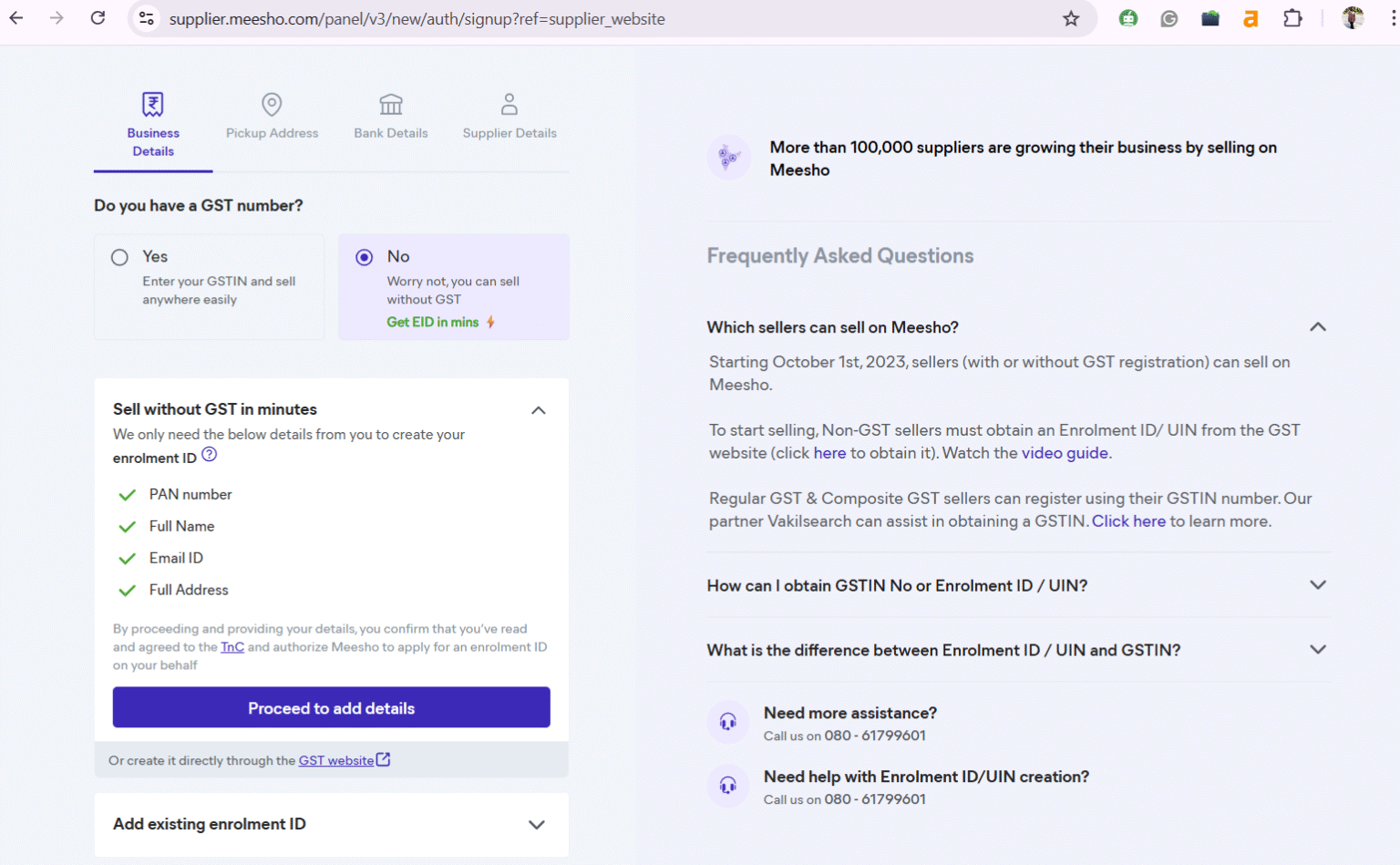Expand the Add existing enrolment ID section
Screen dimensions: 1400x865
pos(537,825)
